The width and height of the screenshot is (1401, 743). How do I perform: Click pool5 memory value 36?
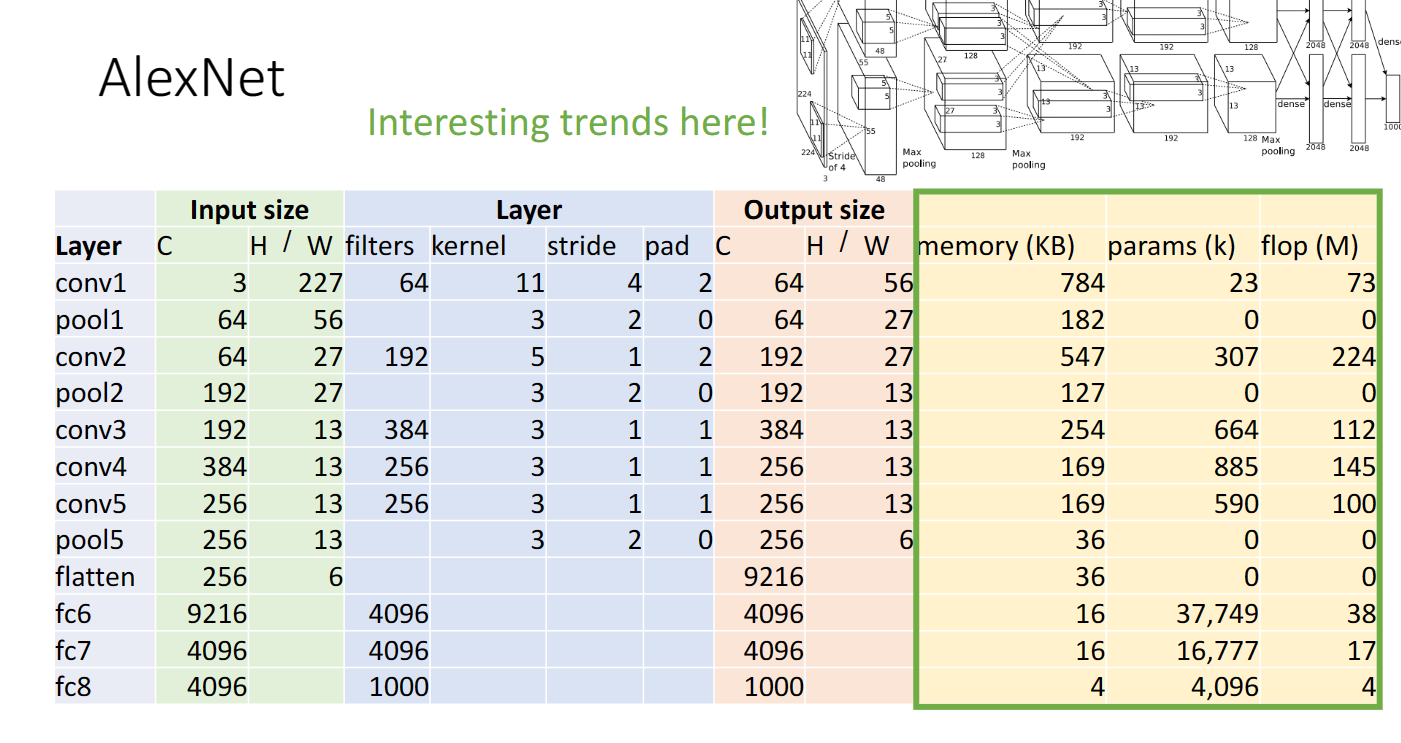1090,540
